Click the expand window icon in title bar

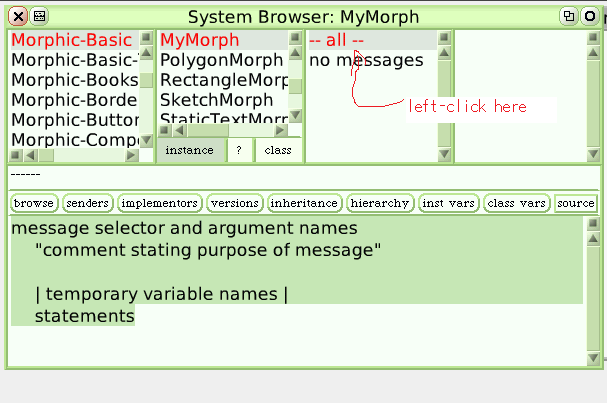point(568,16)
